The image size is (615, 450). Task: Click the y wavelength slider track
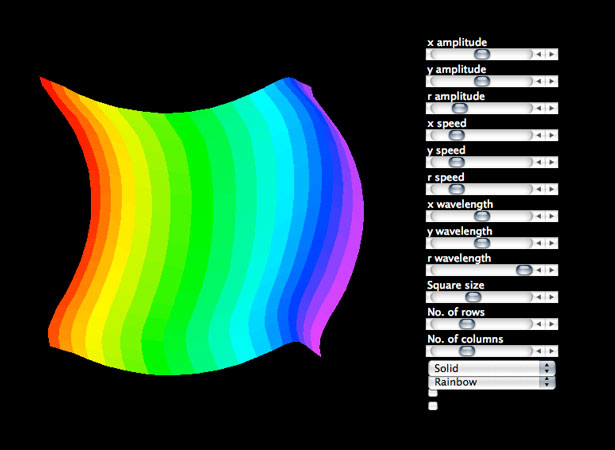coord(480,243)
